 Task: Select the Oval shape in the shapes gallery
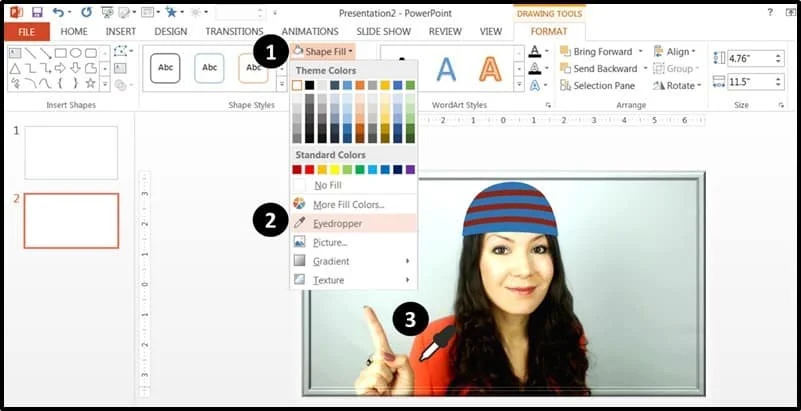tap(76, 53)
